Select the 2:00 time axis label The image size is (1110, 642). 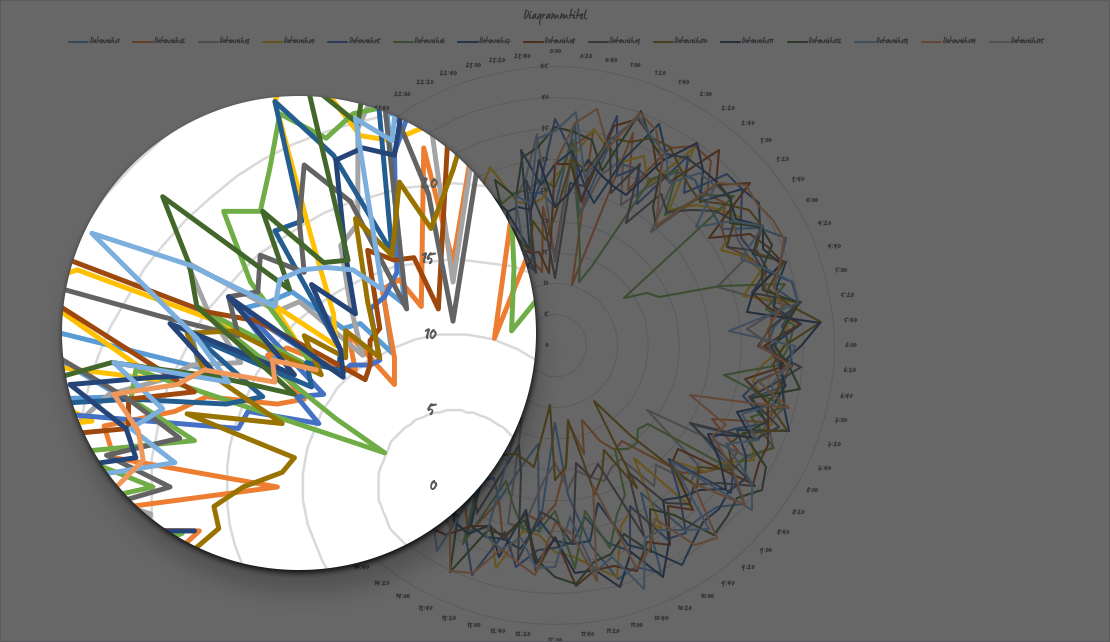(706, 94)
